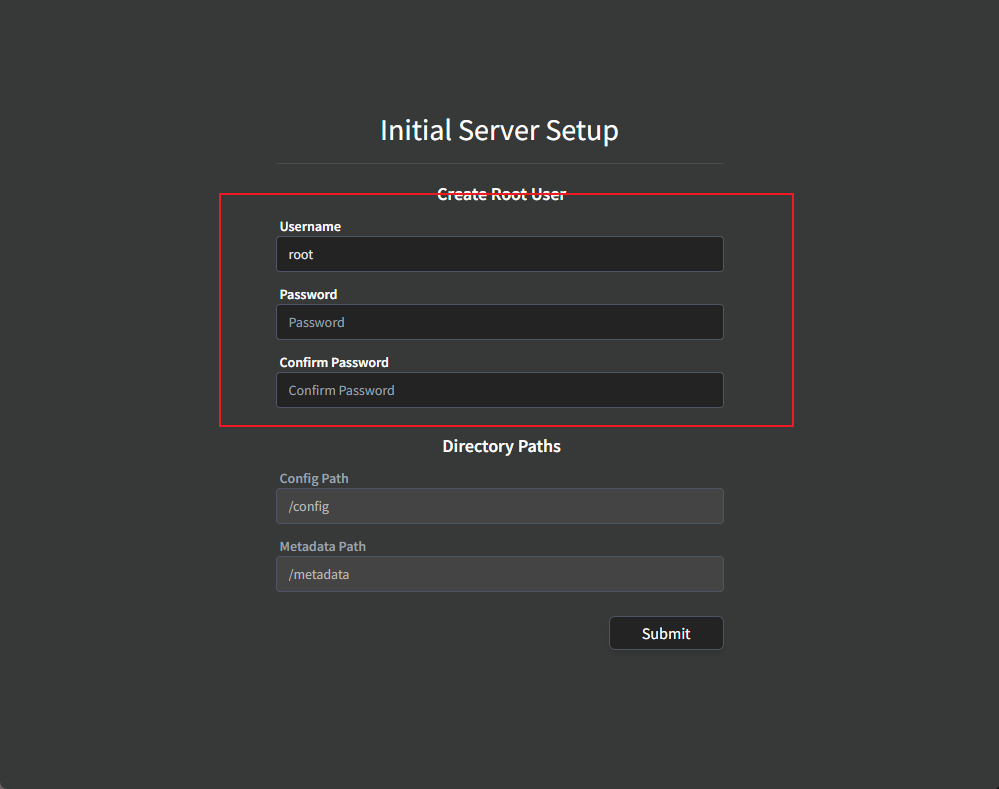Click the Confirm Password label text
This screenshot has height=789, width=999.
(334, 363)
